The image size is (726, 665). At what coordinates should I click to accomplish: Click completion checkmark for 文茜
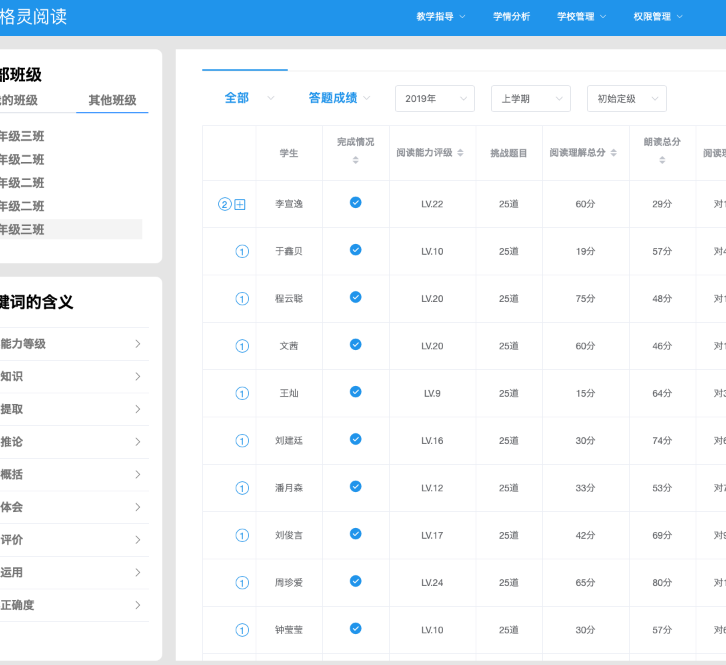tap(356, 345)
